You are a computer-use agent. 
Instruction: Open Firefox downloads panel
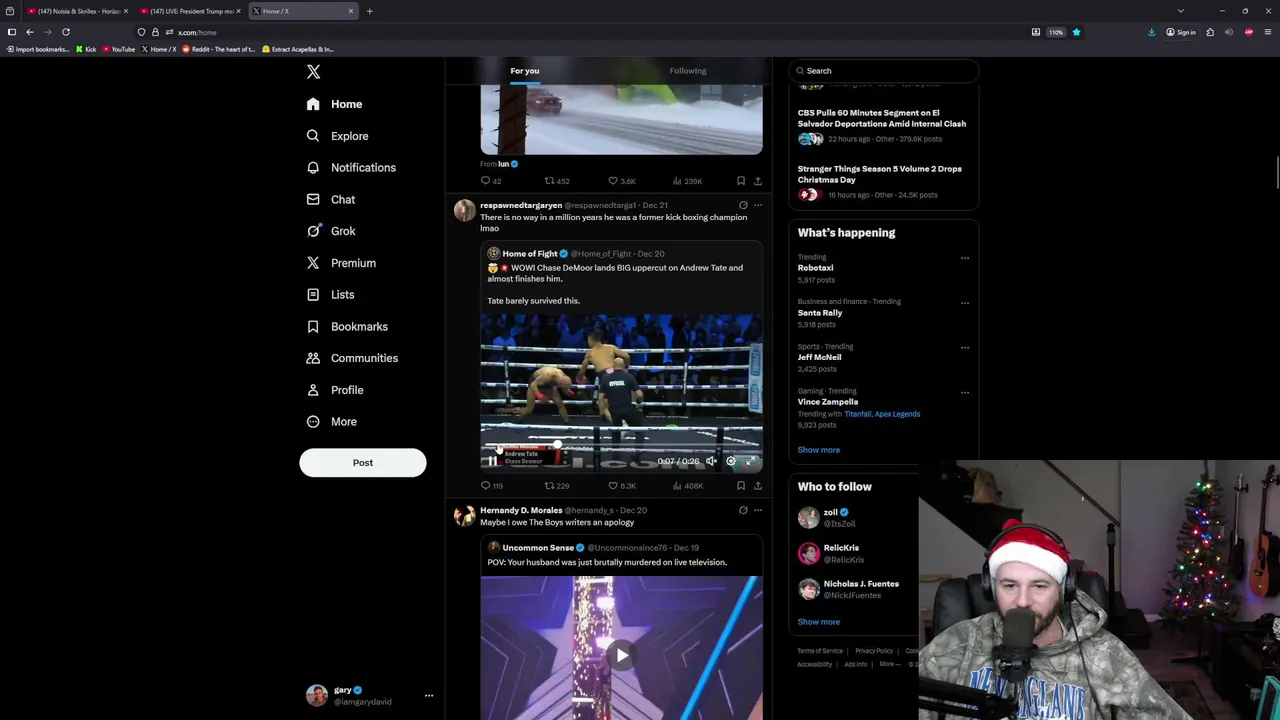1151,32
